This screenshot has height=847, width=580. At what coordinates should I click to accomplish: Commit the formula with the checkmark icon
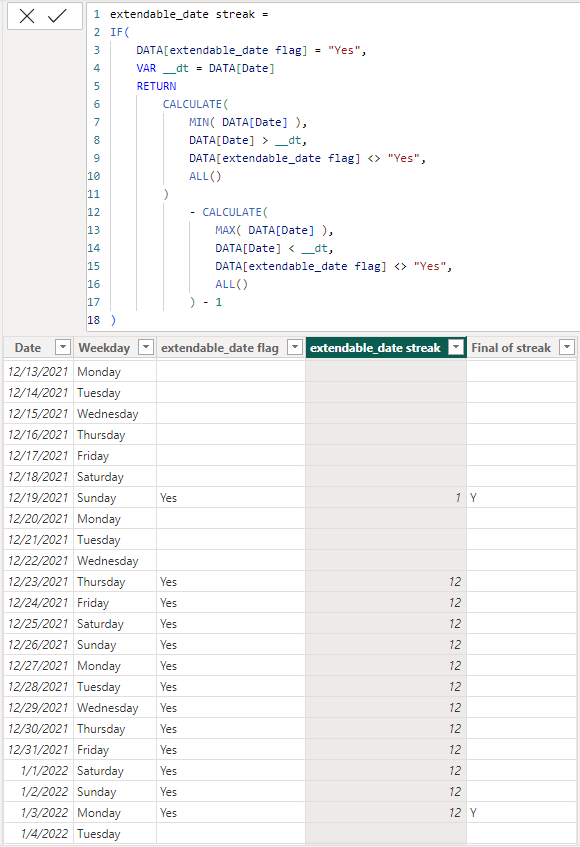(57, 16)
